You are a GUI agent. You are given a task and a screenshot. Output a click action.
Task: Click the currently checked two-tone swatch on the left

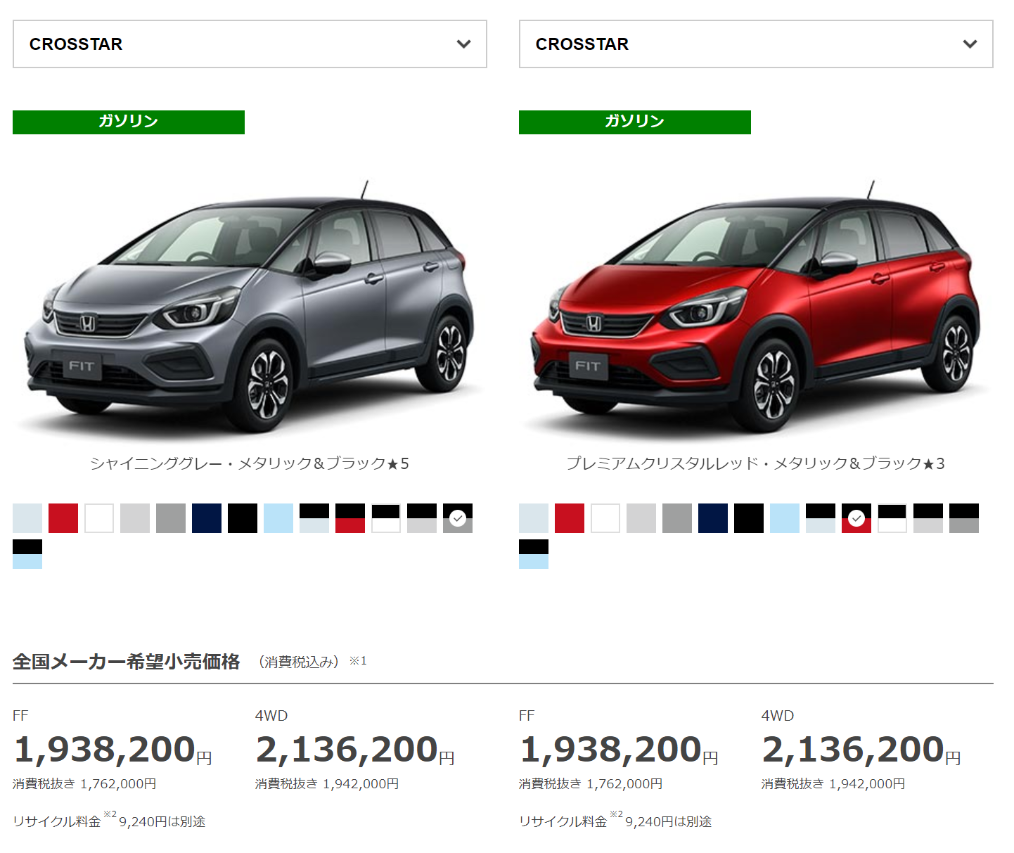(457, 517)
